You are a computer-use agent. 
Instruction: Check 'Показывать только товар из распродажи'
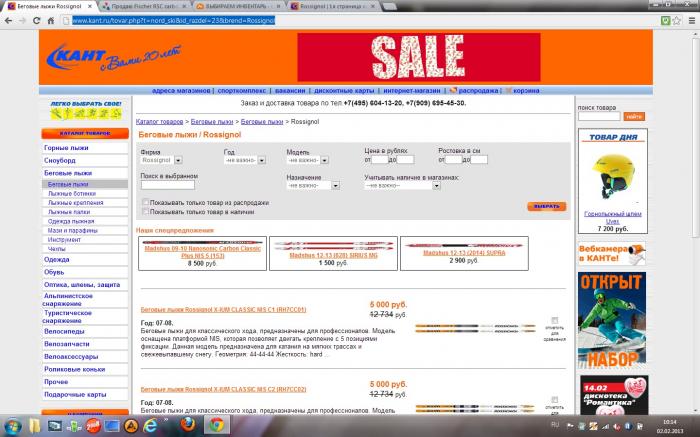(145, 202)
